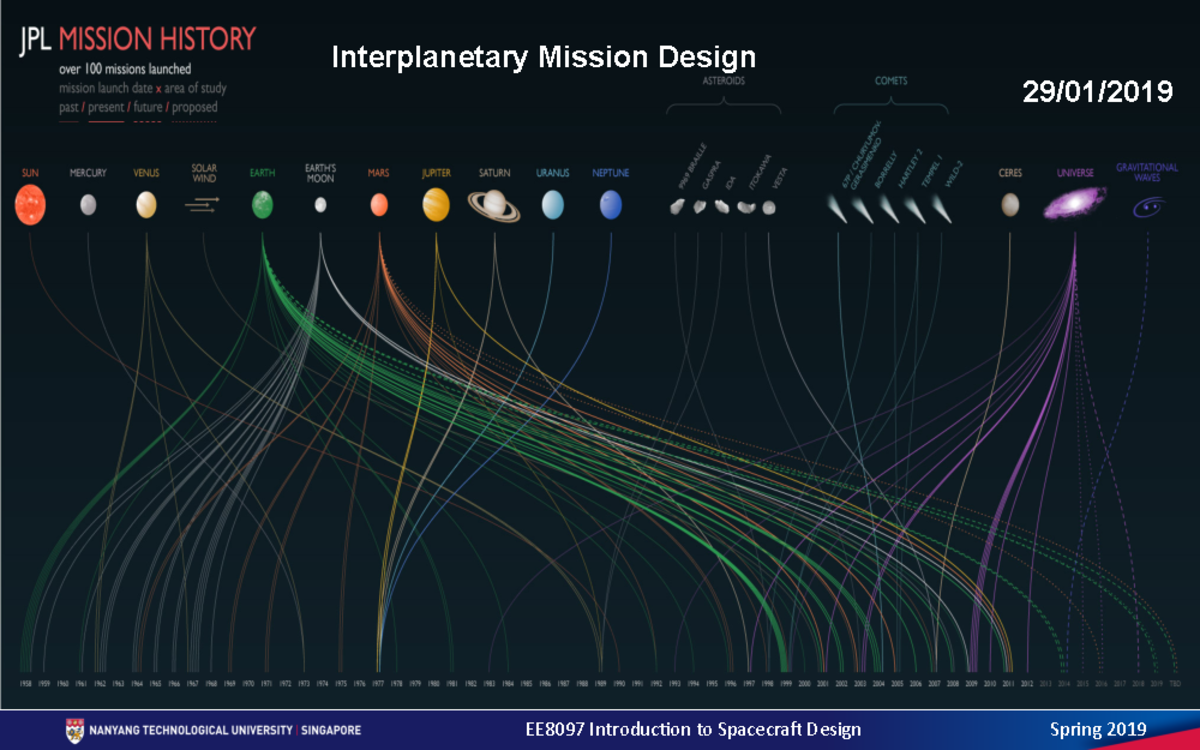
Task: Toggle the Gaspra asteroid marker
Action: pyautogui.click(x=698, y=206)
